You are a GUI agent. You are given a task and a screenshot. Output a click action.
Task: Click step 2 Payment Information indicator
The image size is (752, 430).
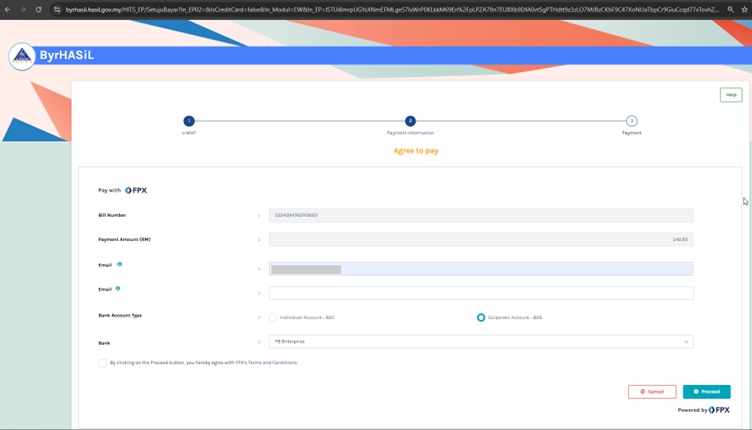(x=410, y=121)
